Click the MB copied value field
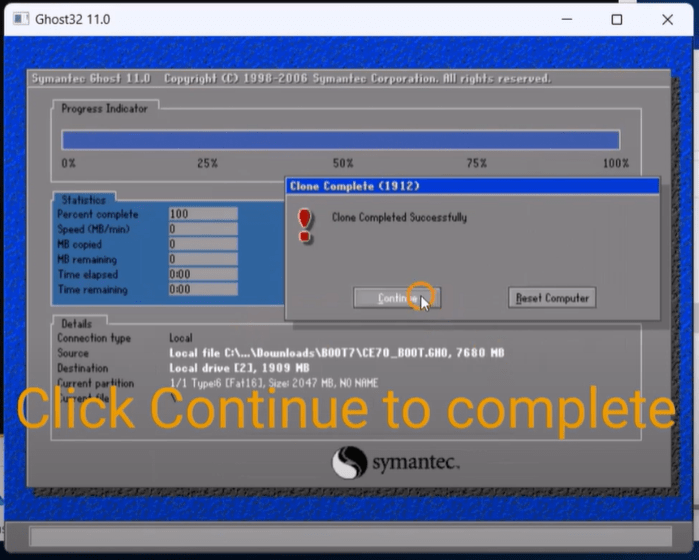The height and width of the screenshot is (560, 699). [202, 244]
